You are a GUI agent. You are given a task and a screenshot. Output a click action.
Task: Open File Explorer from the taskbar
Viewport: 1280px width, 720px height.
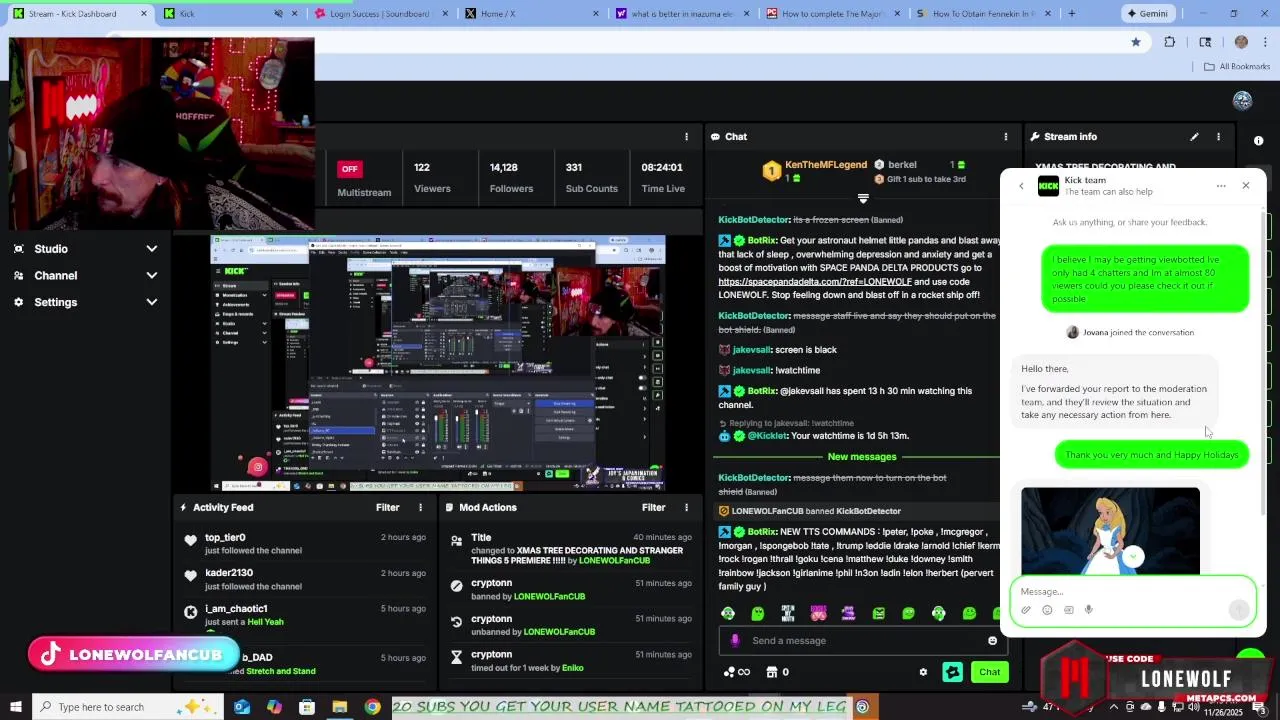click(340, 707)
